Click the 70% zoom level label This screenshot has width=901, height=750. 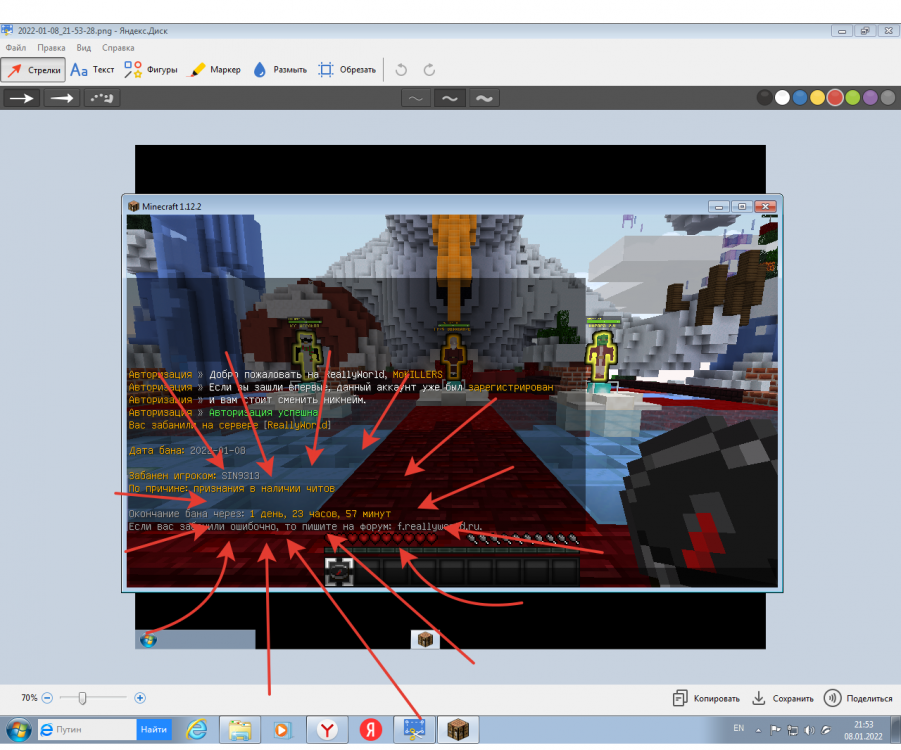click(29, 698)
